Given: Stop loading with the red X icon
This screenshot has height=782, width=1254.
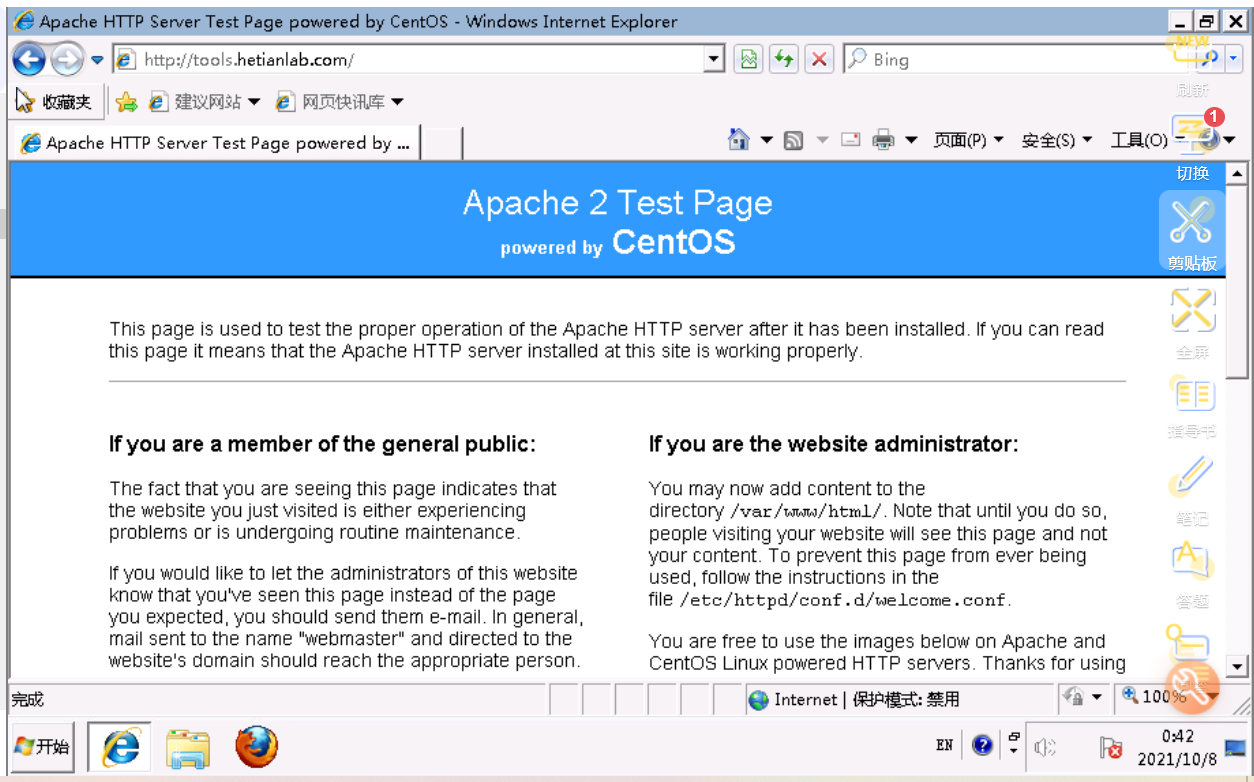Looking at the screenshot, I should coord(819,60).
